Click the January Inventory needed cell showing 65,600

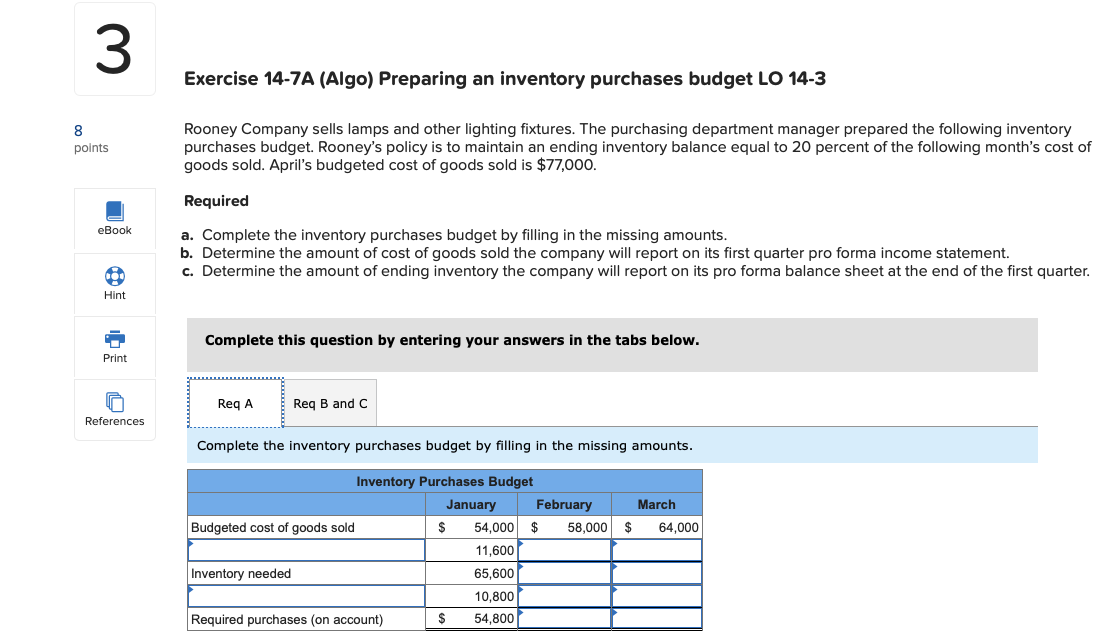click(470, 573)
